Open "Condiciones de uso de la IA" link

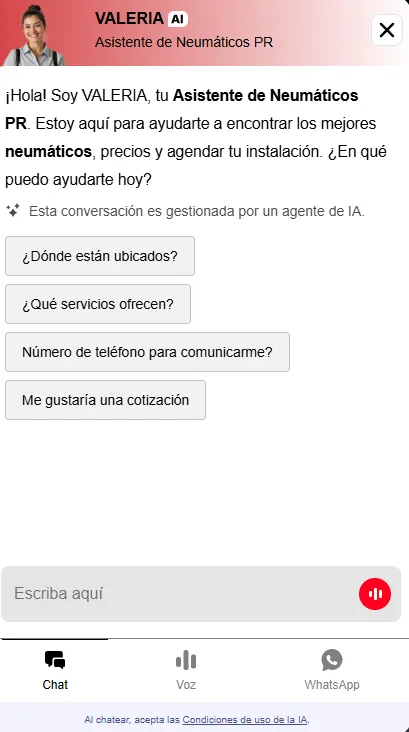click(x=245, y=719)
